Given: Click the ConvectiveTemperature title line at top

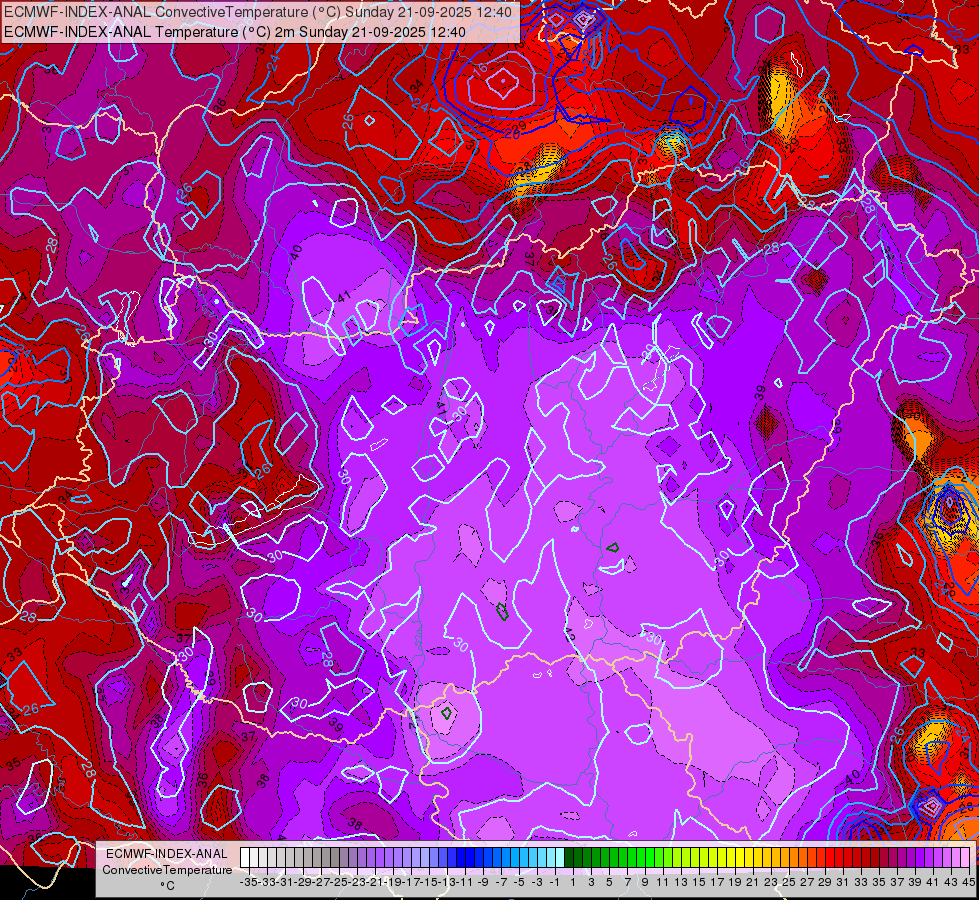Looking at the screenshot, I should [x=258, y=12].
